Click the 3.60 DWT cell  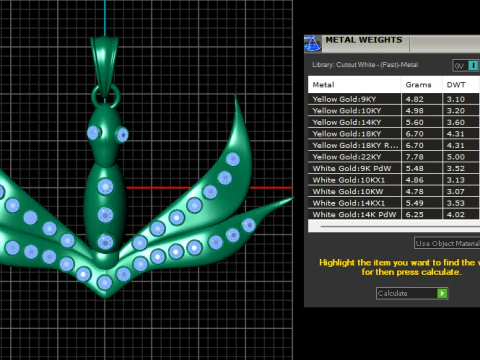click(x=461, y=122)
